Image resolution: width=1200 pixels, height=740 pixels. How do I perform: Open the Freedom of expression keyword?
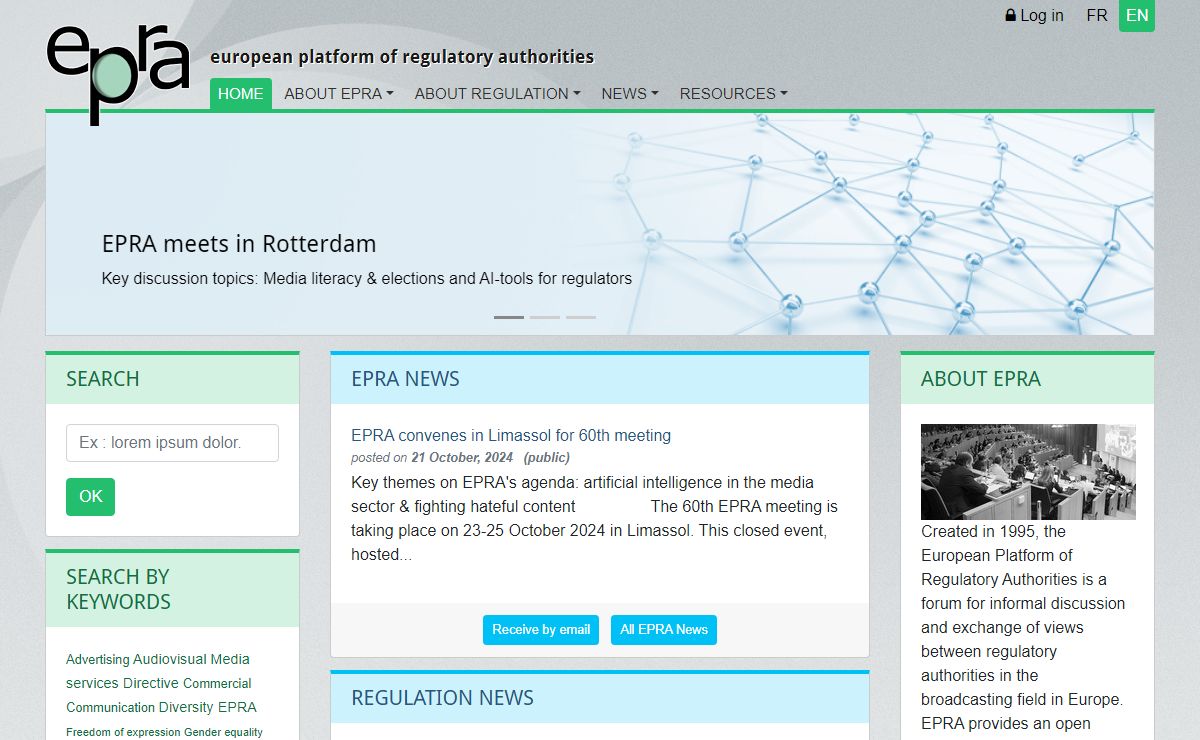click(x=123, y=732)
